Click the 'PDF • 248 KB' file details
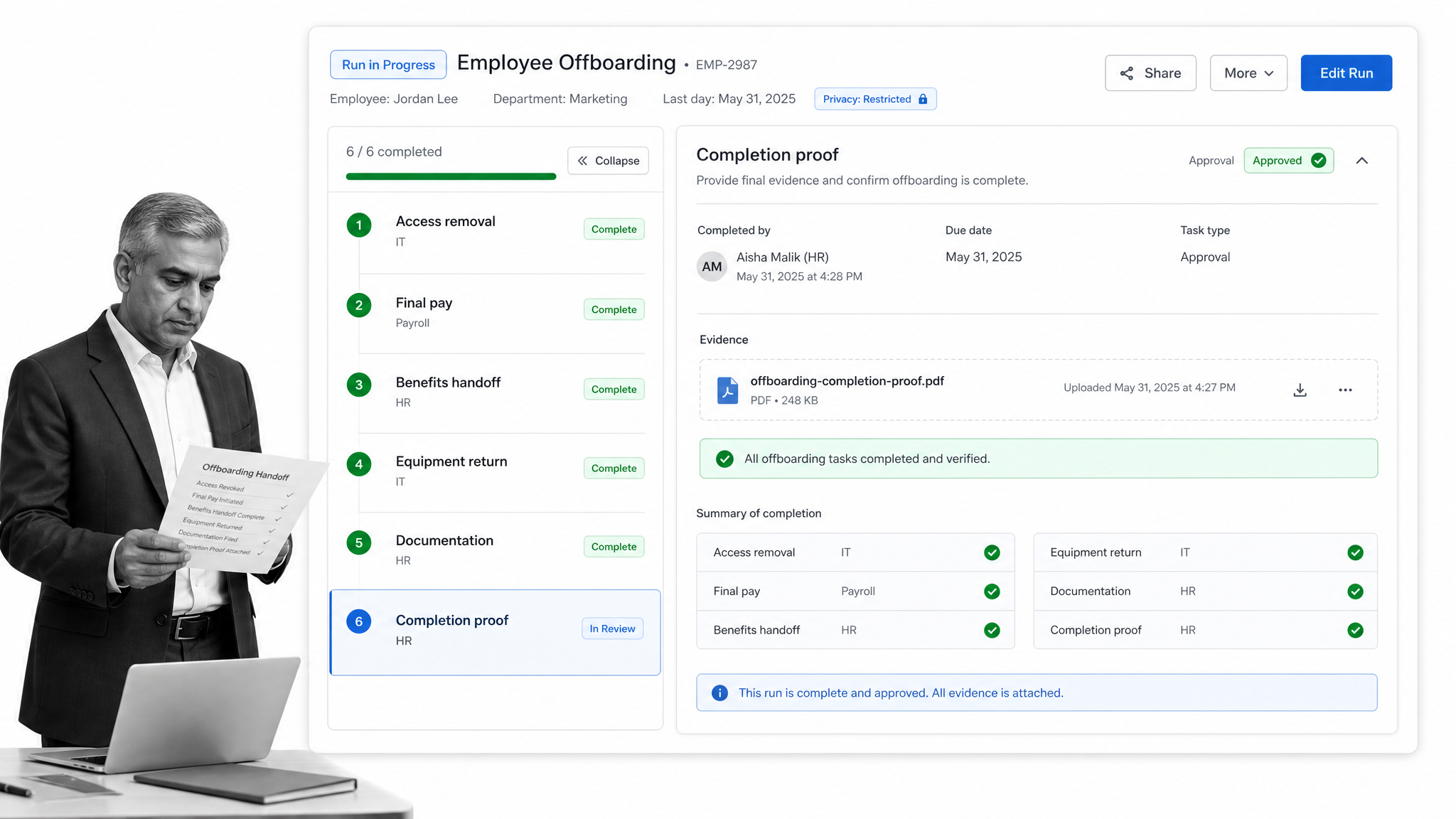Viewport: 1456px width, 819px height. pos(784,401)
